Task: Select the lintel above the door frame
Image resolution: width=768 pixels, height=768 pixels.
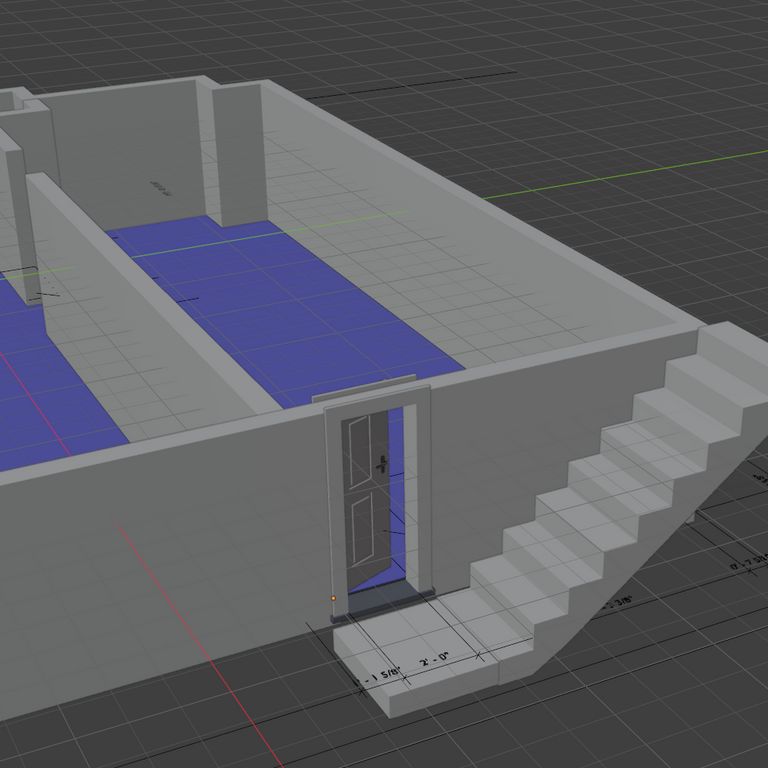Action: 364,389
